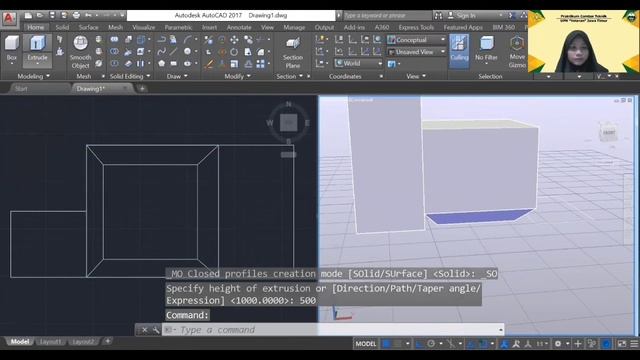Viewport: 640px width, 360px height.
Task: Expand the Draw panel
Action: click(x=177, y=76)
